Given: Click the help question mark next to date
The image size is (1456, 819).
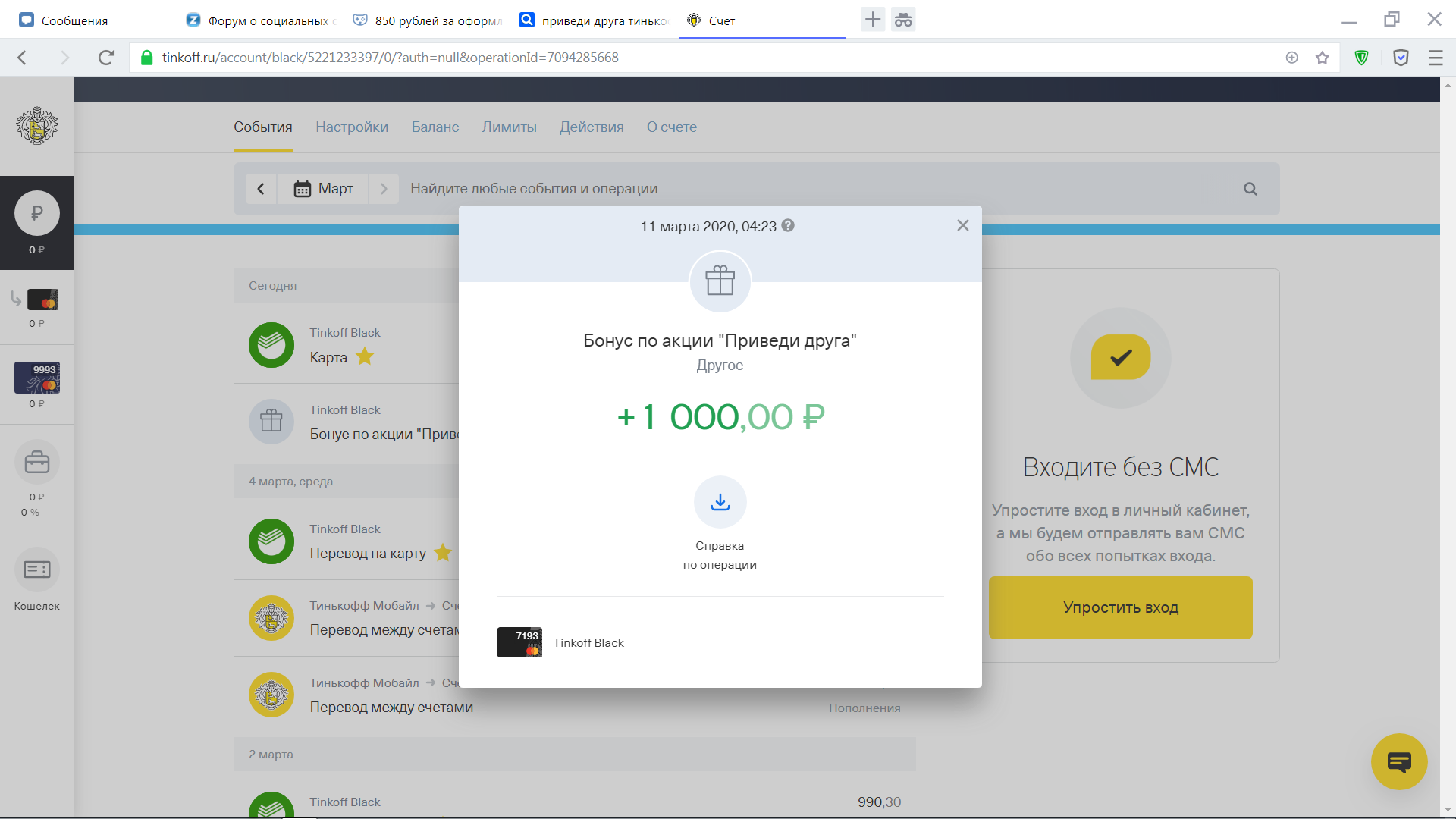Looking at the screenshot, I should 788,225.
